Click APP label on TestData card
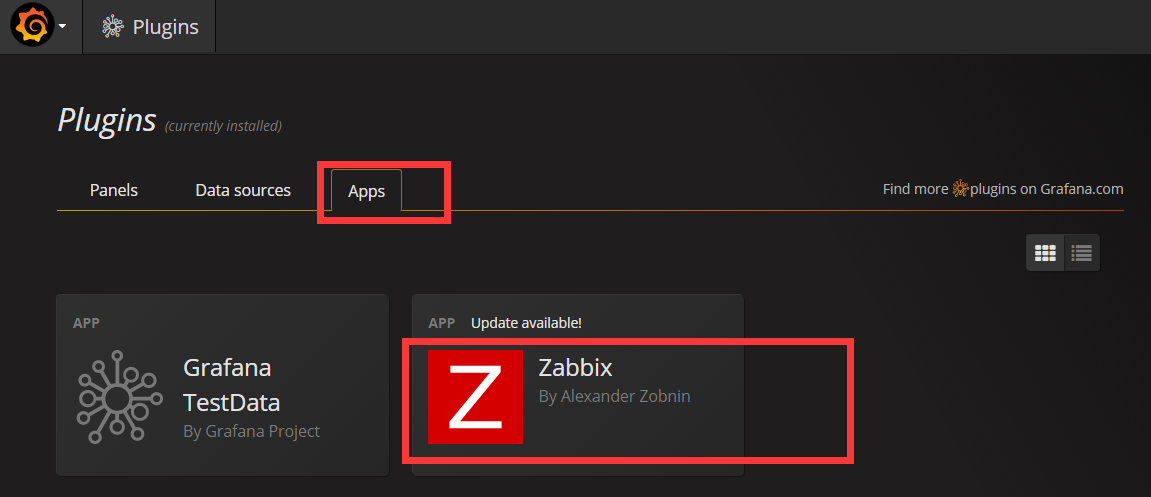The image size is (1151, 497). (x=87, y=323)
